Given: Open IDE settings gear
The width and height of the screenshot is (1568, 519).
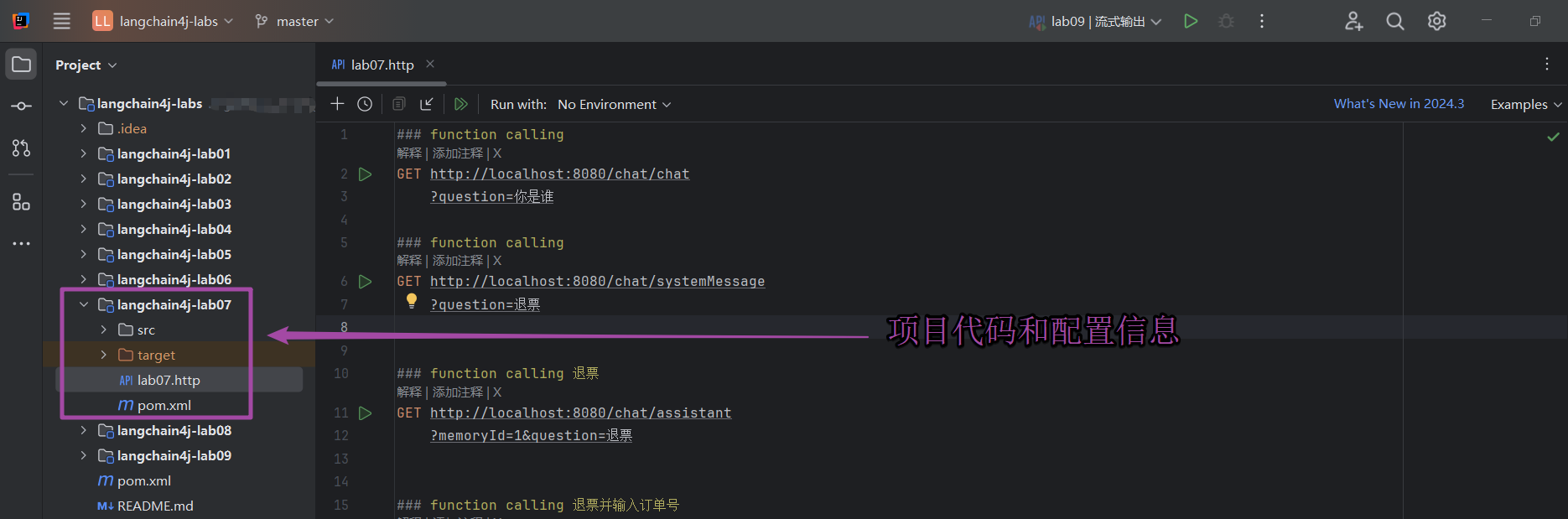Looking at the screenshot, I should 1437,21.
